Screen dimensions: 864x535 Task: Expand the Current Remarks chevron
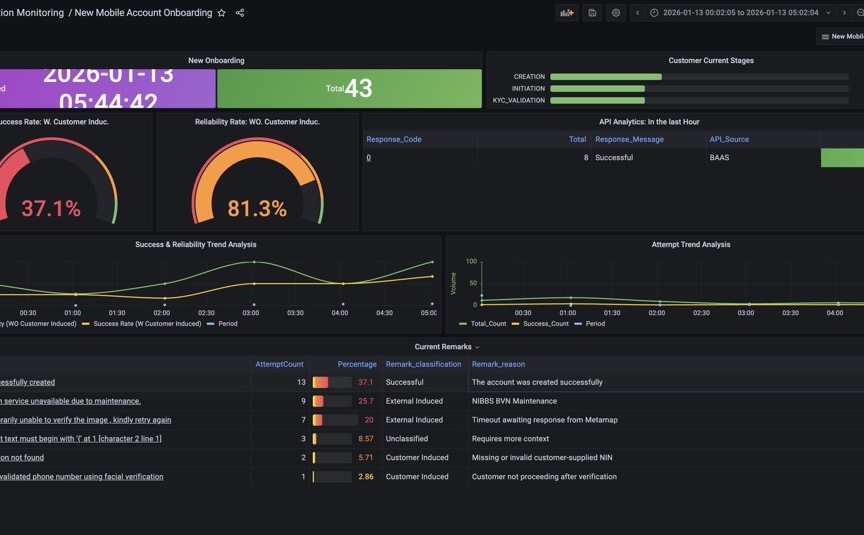tap(477, 347)
